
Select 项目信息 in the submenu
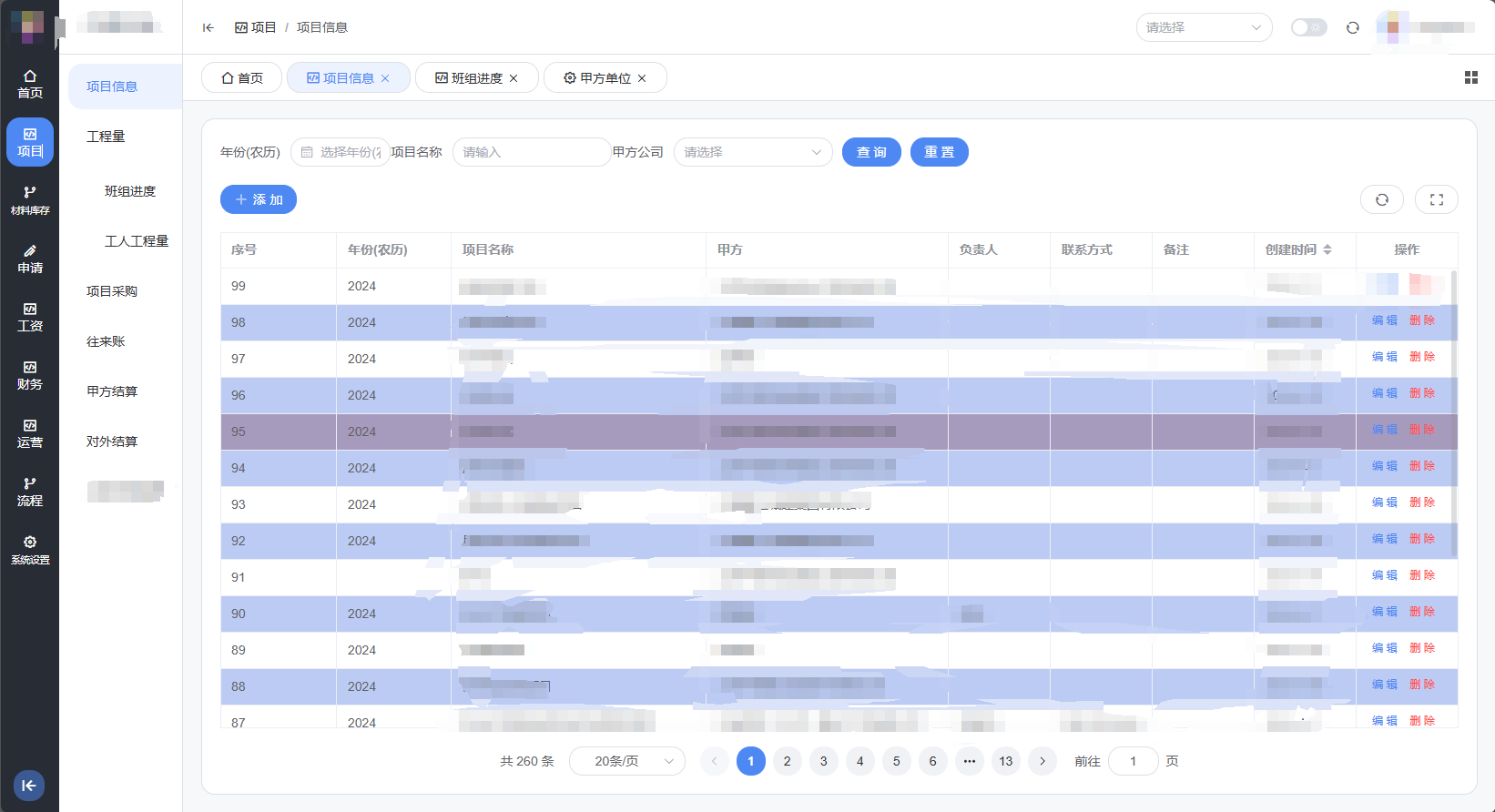[x=125, y=86]
